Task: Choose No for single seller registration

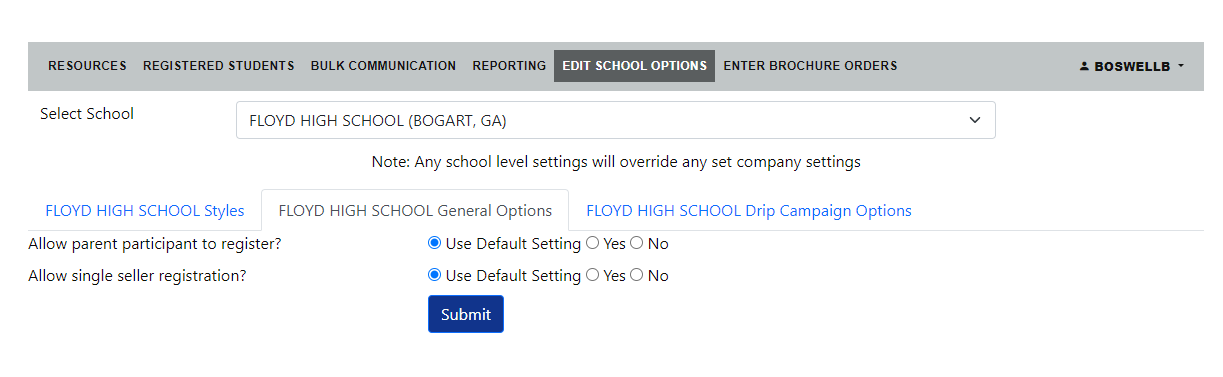Action: click(x=636, y=275)
